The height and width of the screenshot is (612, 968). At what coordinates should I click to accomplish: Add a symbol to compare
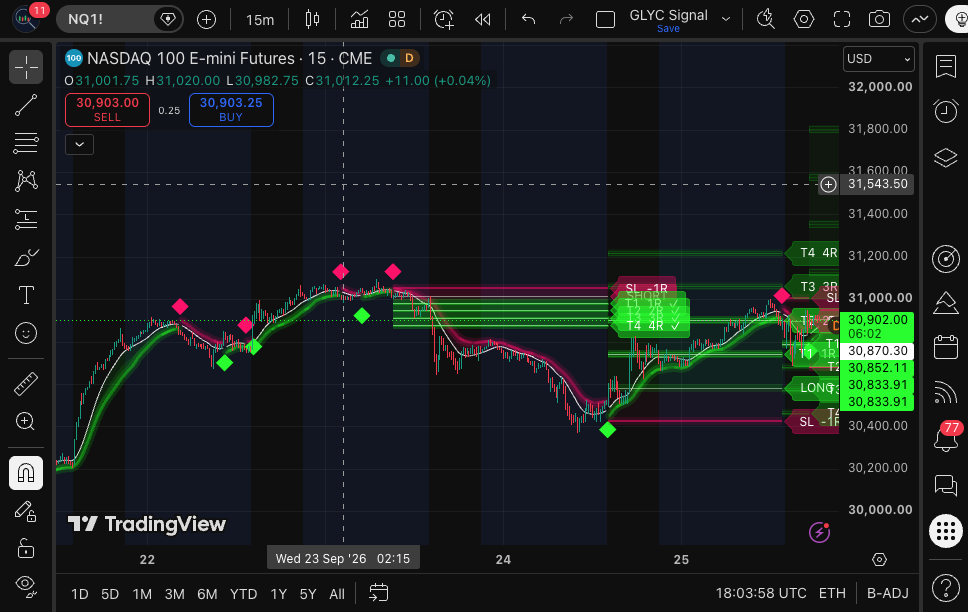tap(206, 20)
